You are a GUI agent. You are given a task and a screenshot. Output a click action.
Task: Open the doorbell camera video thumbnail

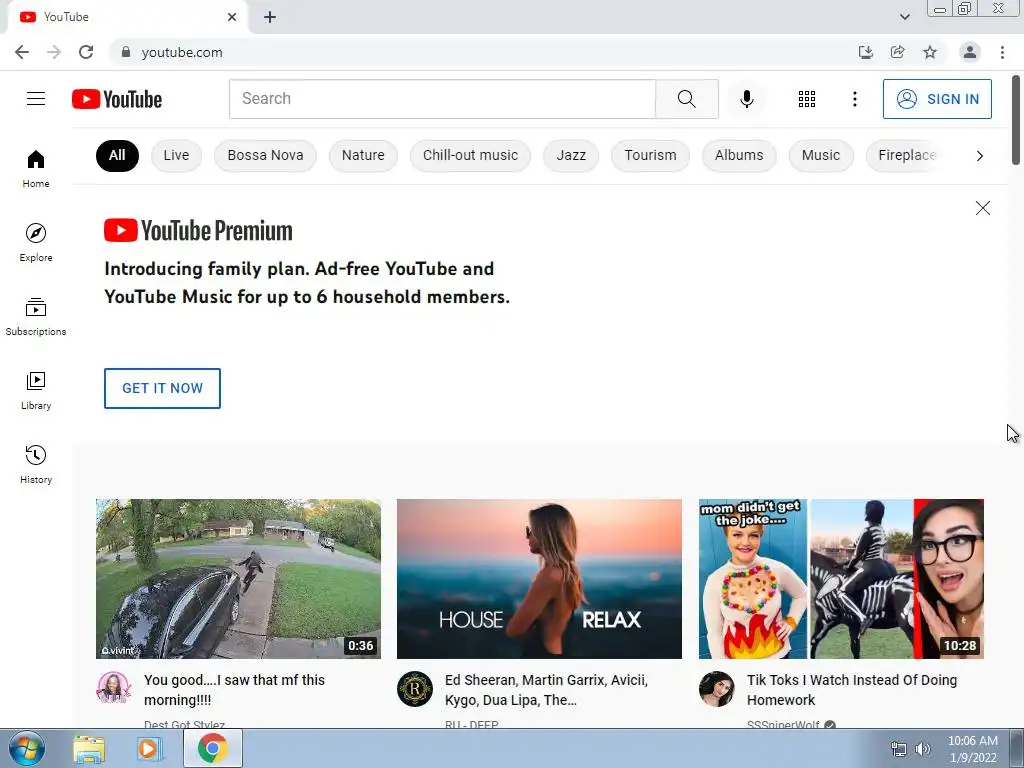point(238,579)
